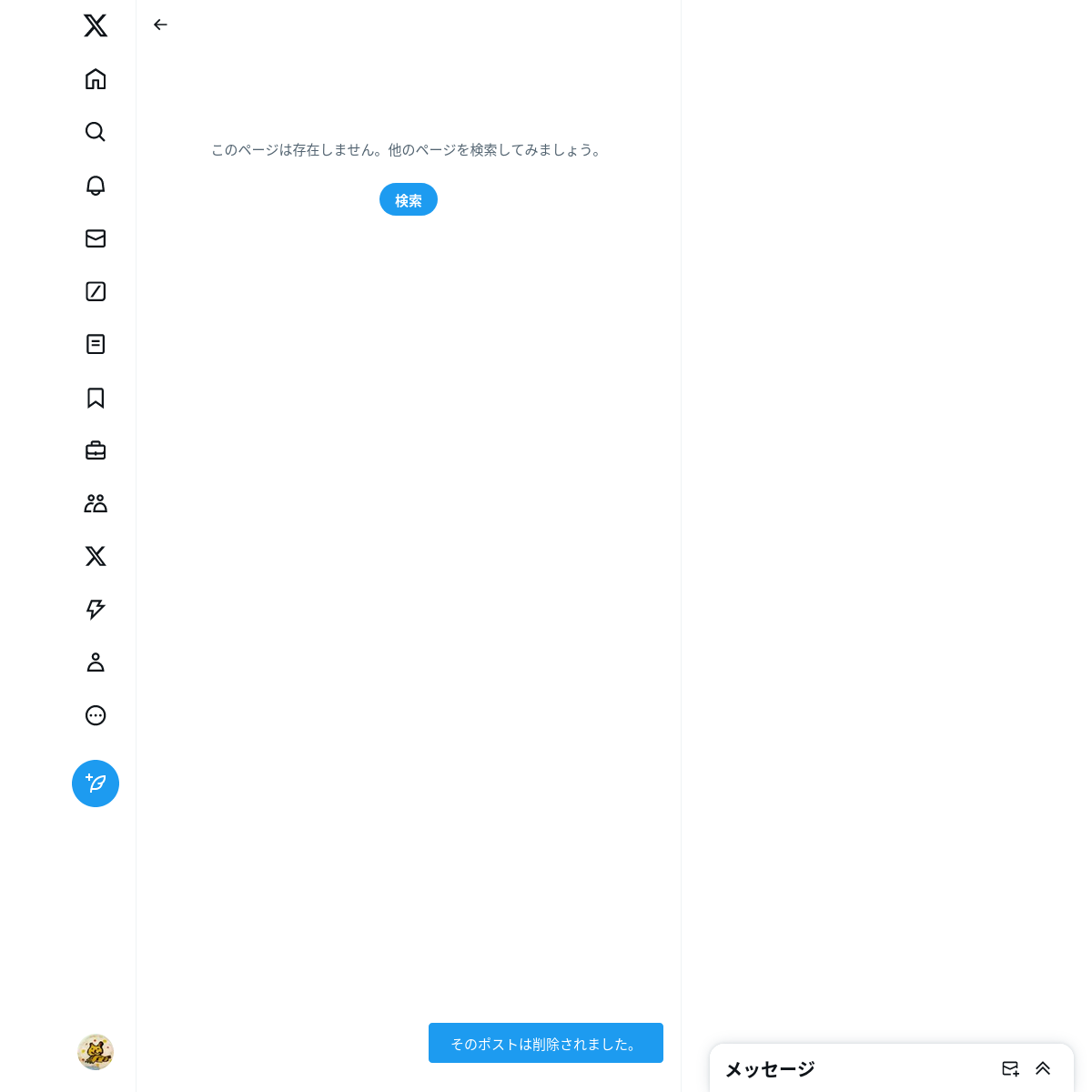This screenshot has width=1092, height=1092.
Task: Open Verified Orgs lightning bolt icon
Action: [x=96, y=609]
